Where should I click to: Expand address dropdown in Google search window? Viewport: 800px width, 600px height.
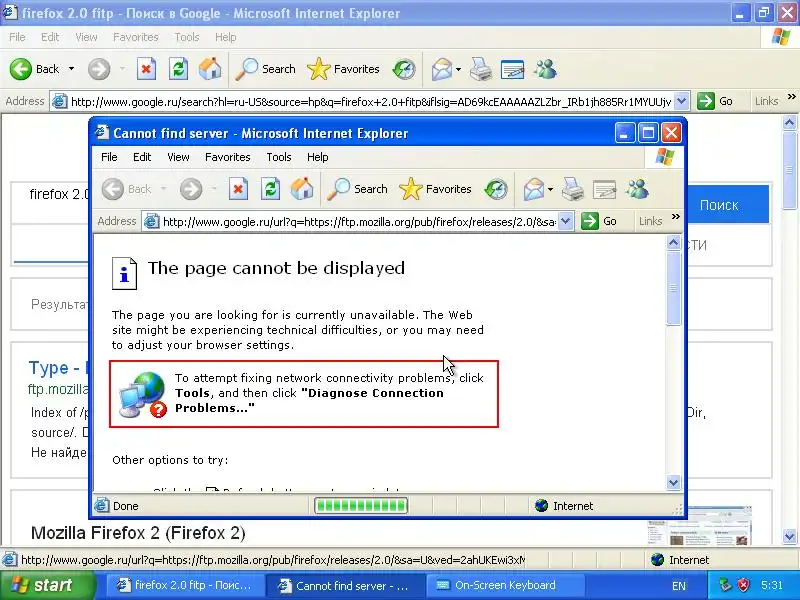[682, 101]
